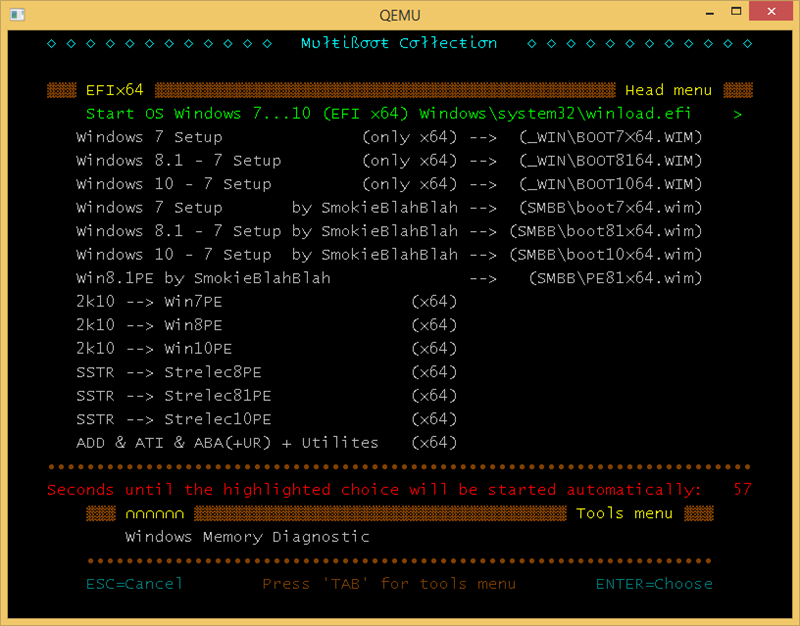This screenshot has width=800, height=626.
Task: Minimize the QEMU window
Action: (710, 13)
